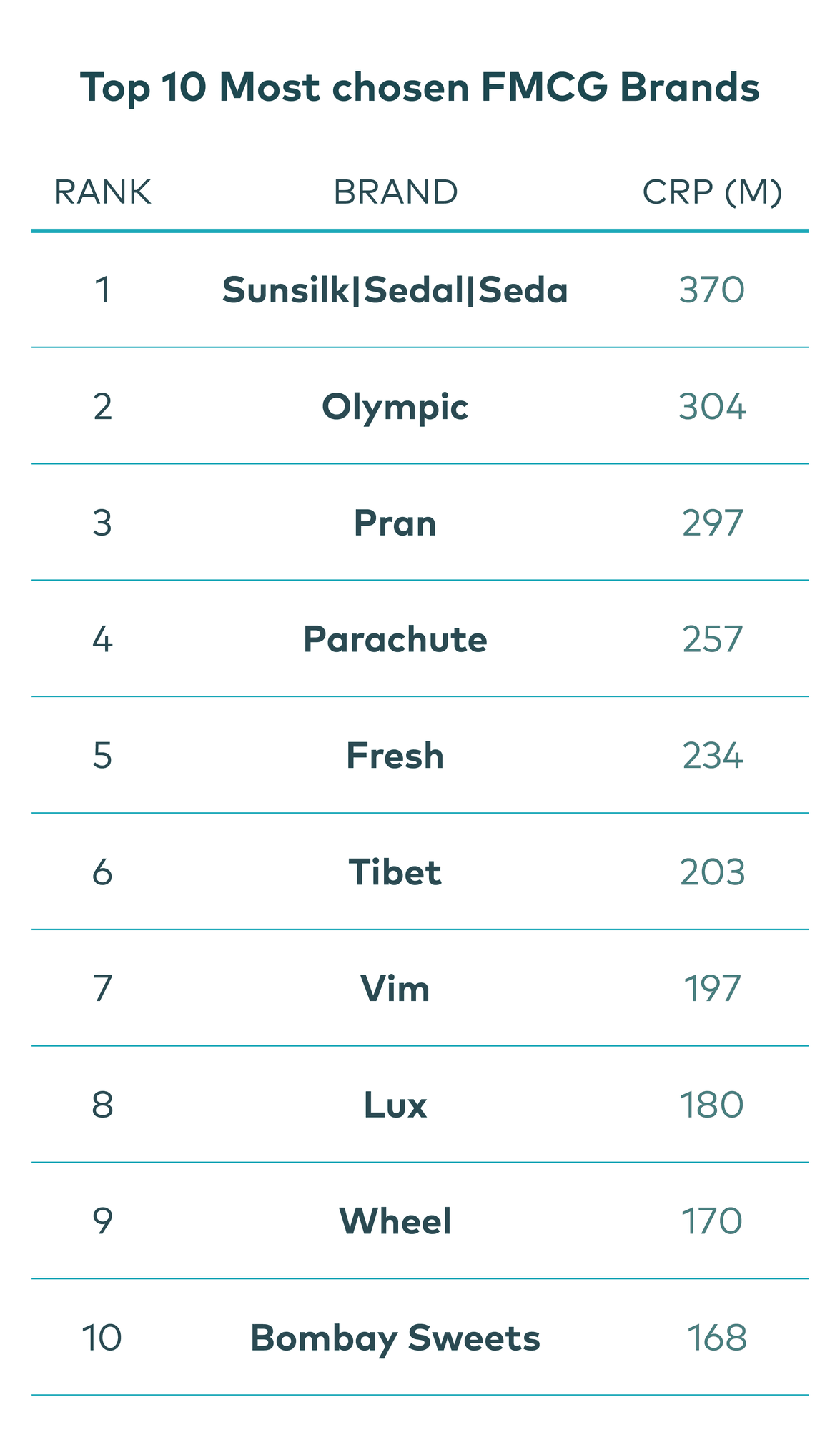This screenshot has height=1430, width=840.
Task: Select the Bombay Sweets brand entry
Action: tap(395, 1338)
